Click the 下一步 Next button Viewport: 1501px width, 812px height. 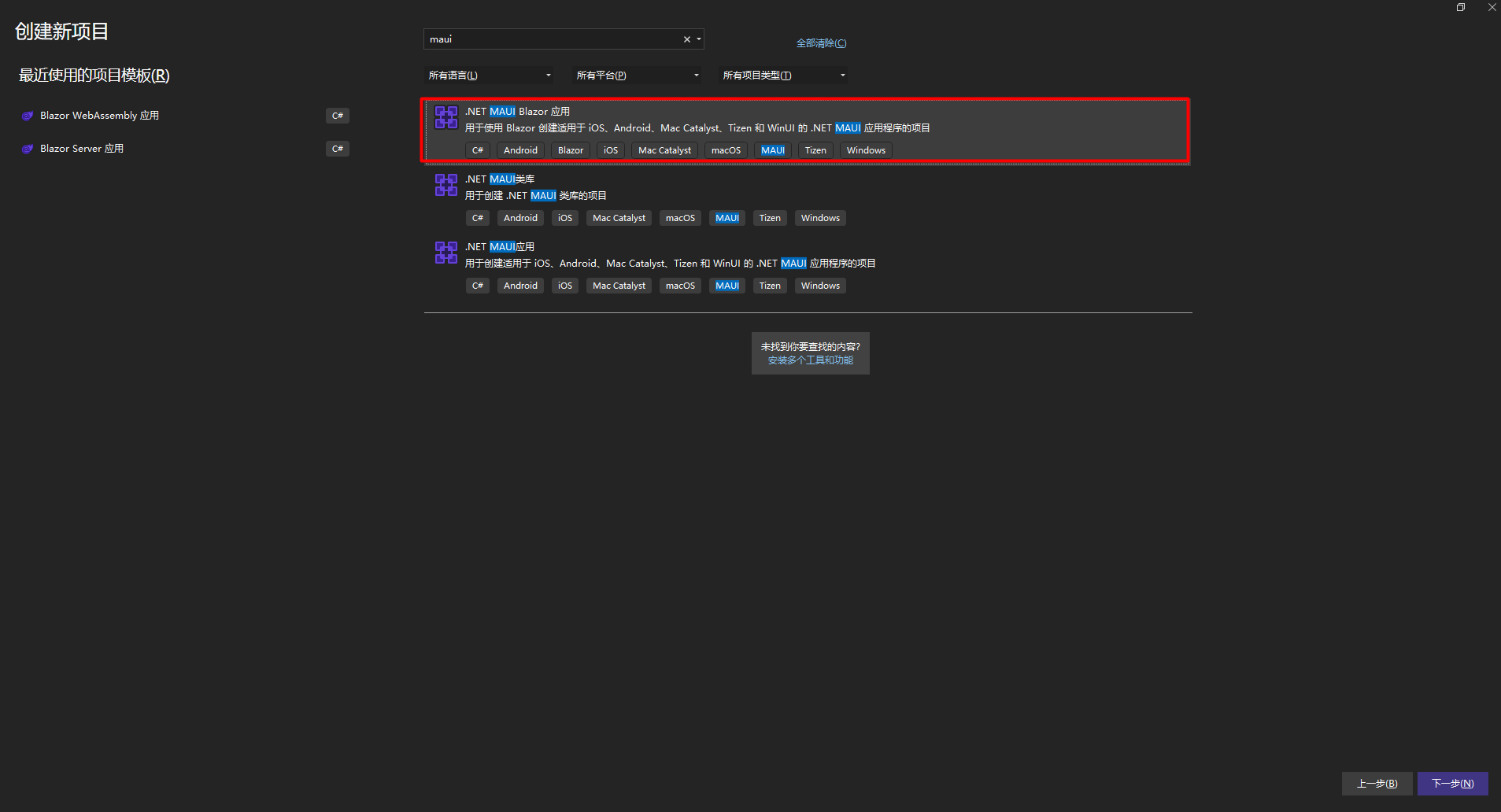[x=1452, y=784]
